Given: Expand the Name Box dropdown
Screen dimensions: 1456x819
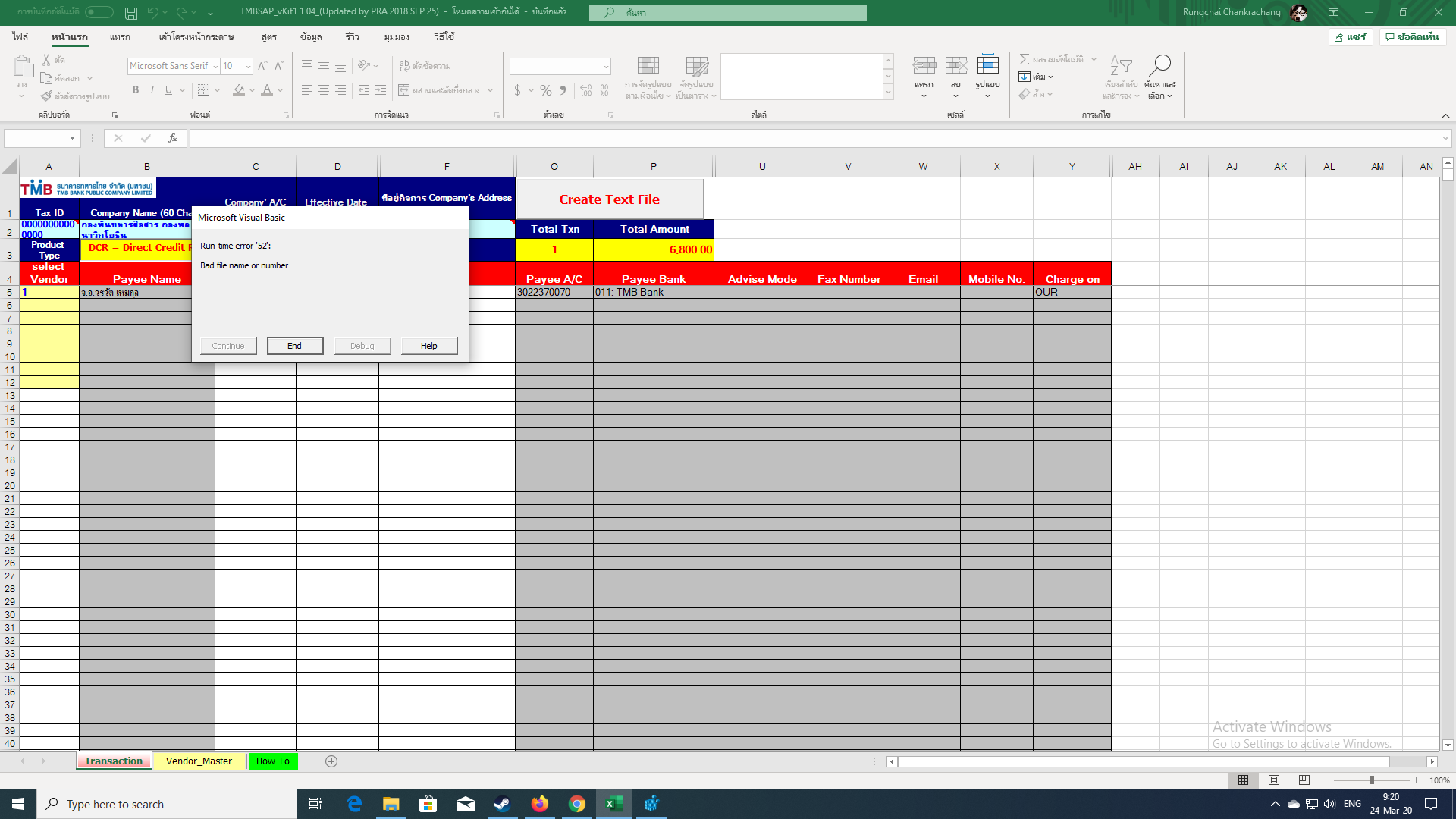Looking at the screenshot, I should click(72, 138).
